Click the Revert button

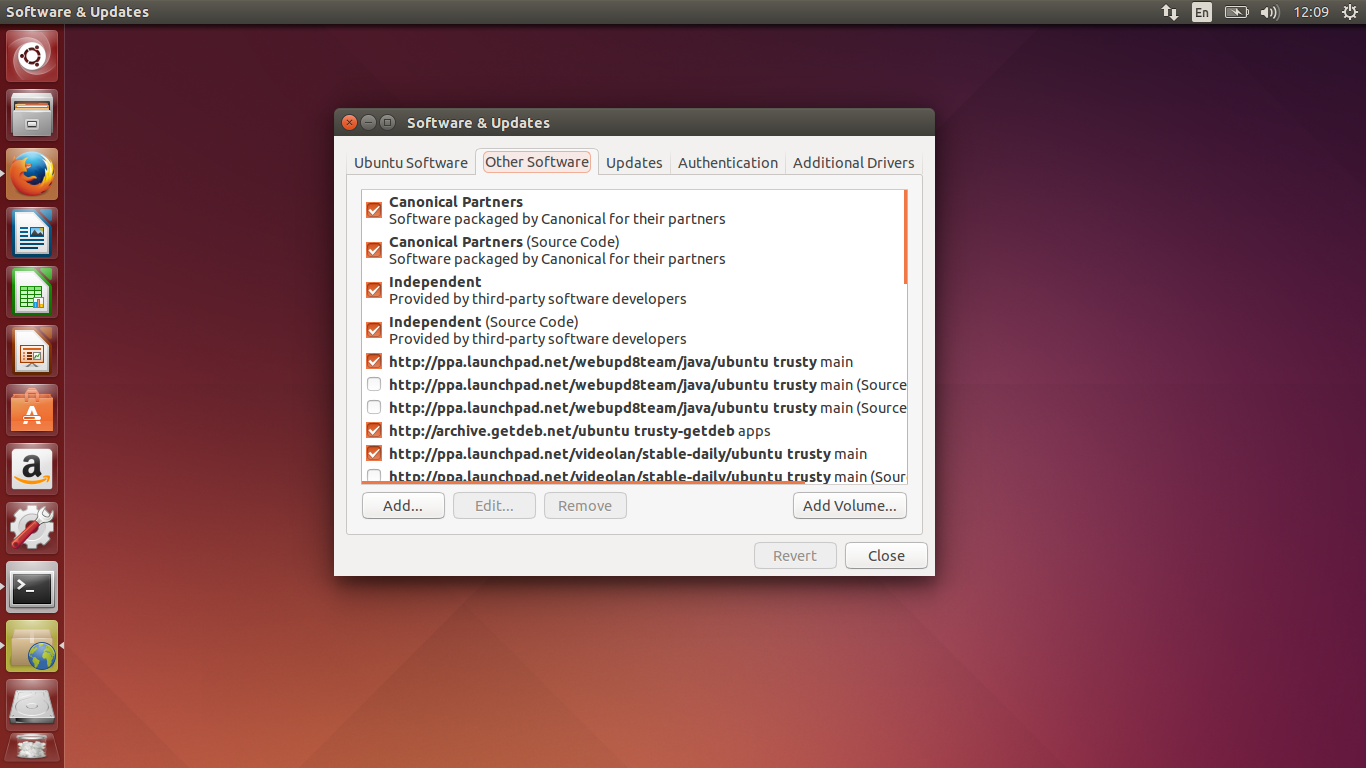(x=795, y=556)
